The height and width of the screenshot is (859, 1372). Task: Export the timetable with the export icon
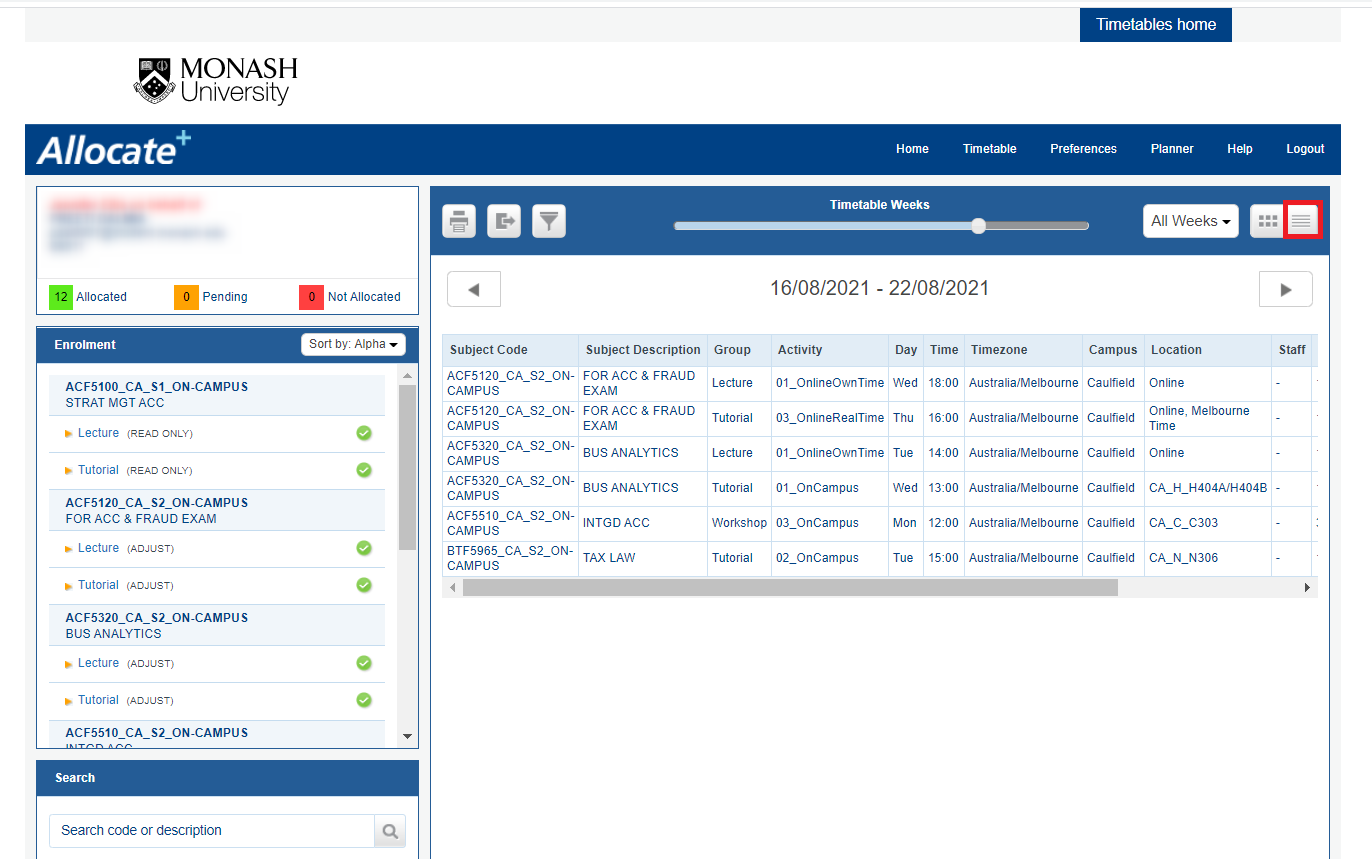[504, 221]
